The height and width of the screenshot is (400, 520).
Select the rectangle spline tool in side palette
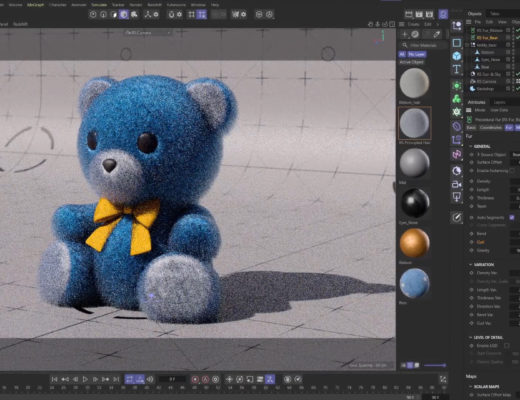click(x=457, y=43)
